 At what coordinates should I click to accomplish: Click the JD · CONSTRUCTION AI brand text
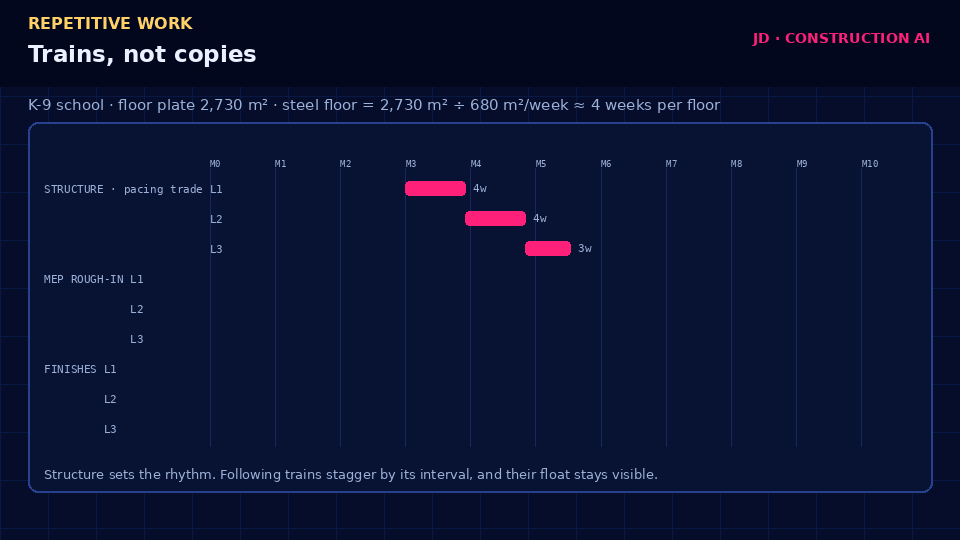tap(841, 38)
